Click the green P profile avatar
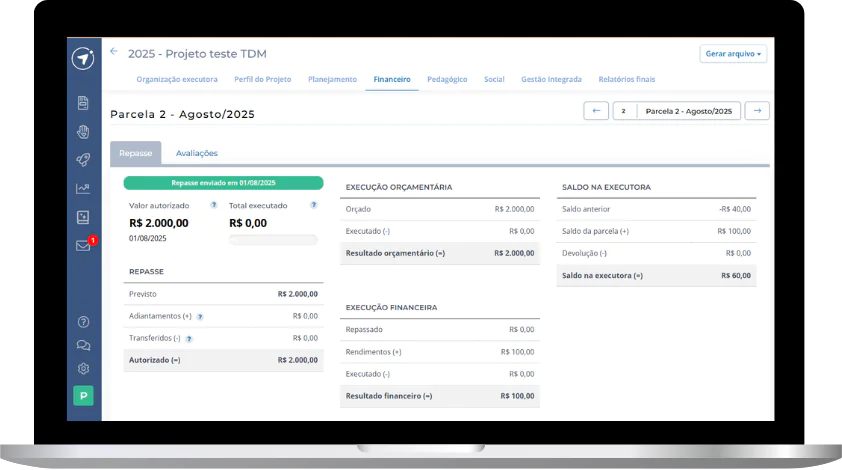This screenshot has width=842, height=470. coord(84,396)
